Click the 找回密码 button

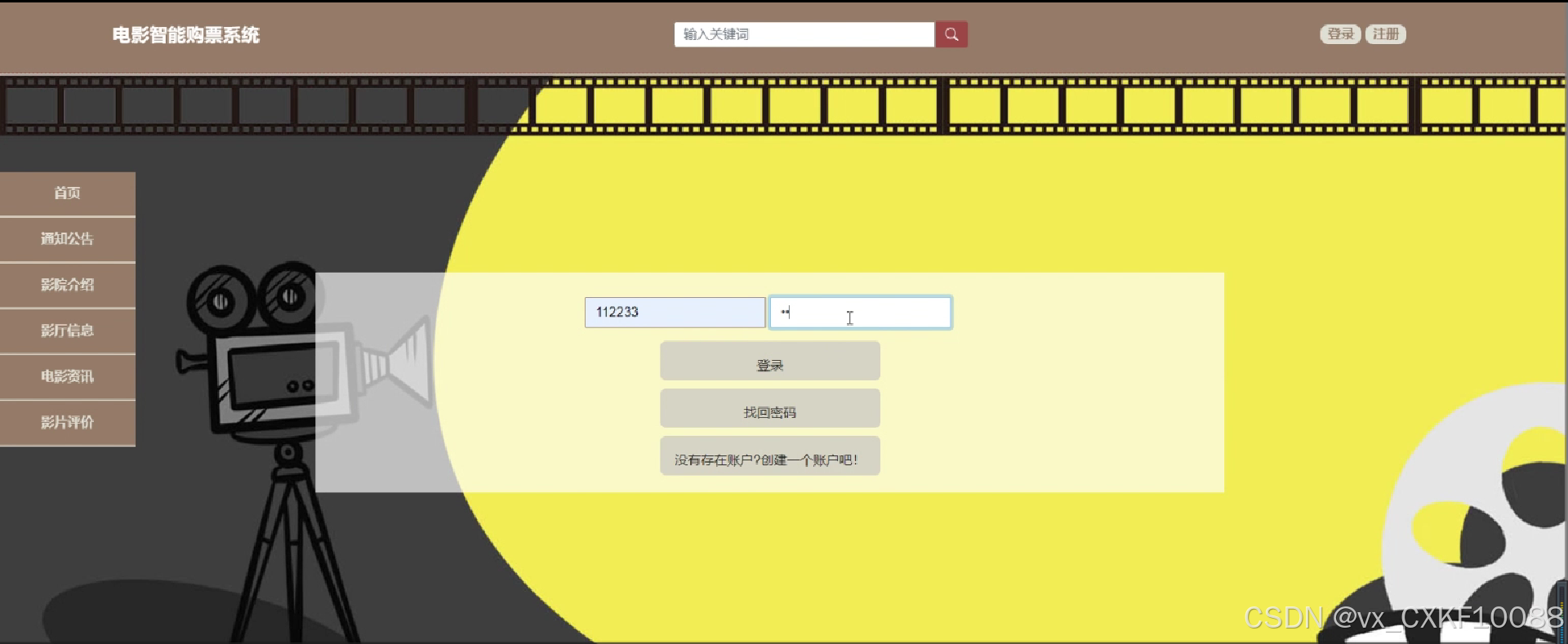(770, 408)
